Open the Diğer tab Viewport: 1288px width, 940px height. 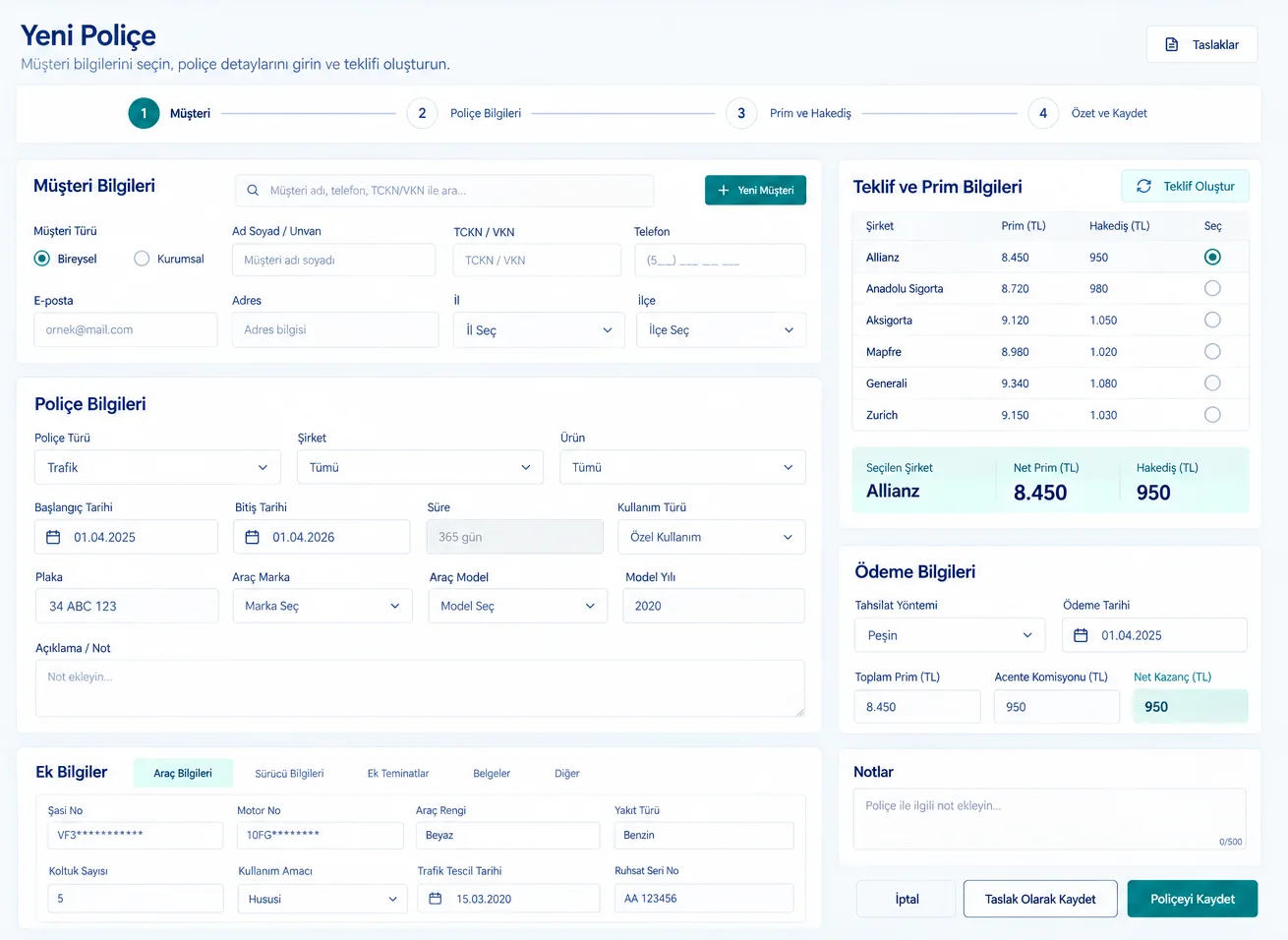[x=567, y=774]
